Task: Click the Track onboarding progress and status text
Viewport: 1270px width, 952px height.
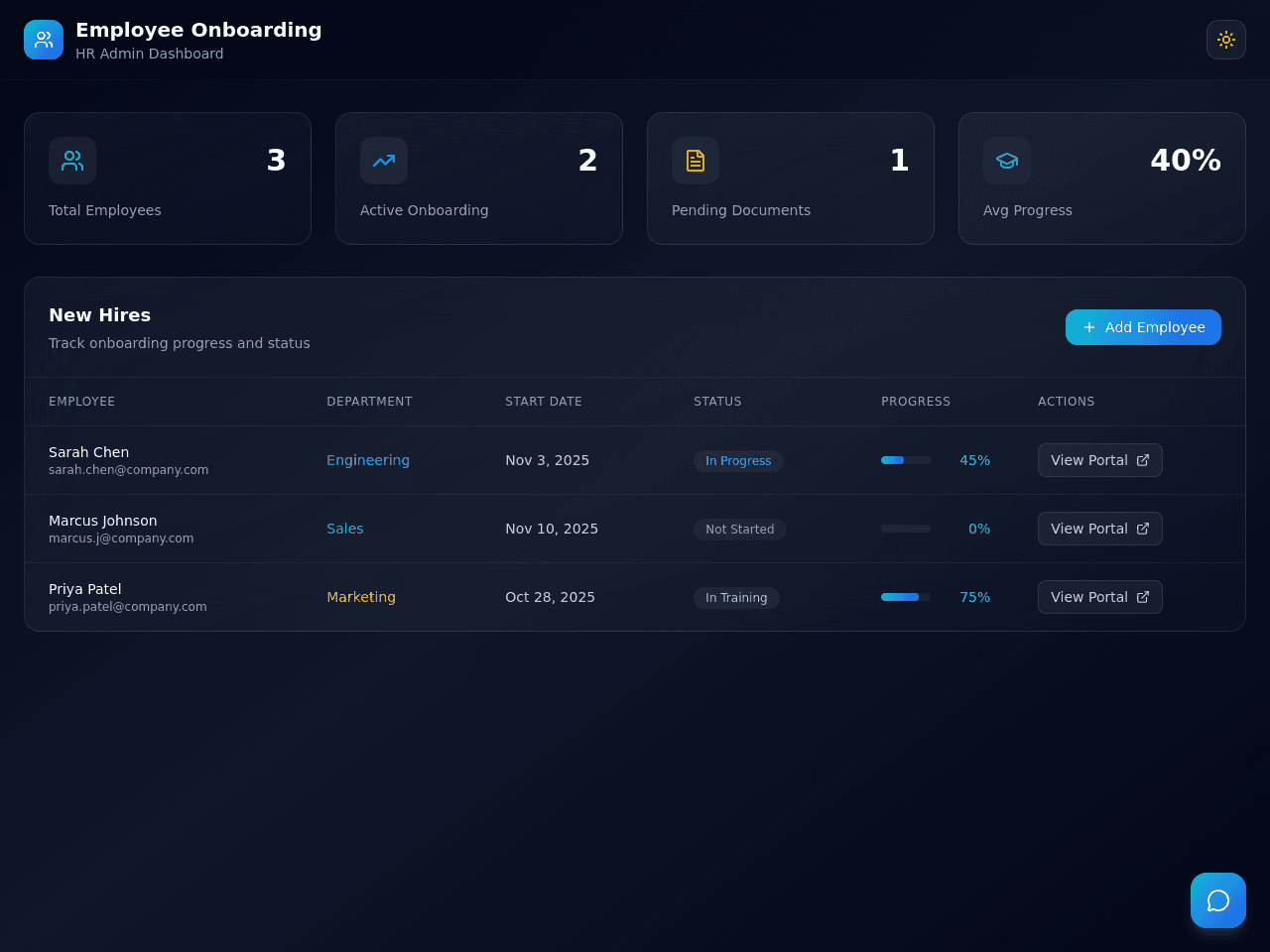Action: point(180,343)
